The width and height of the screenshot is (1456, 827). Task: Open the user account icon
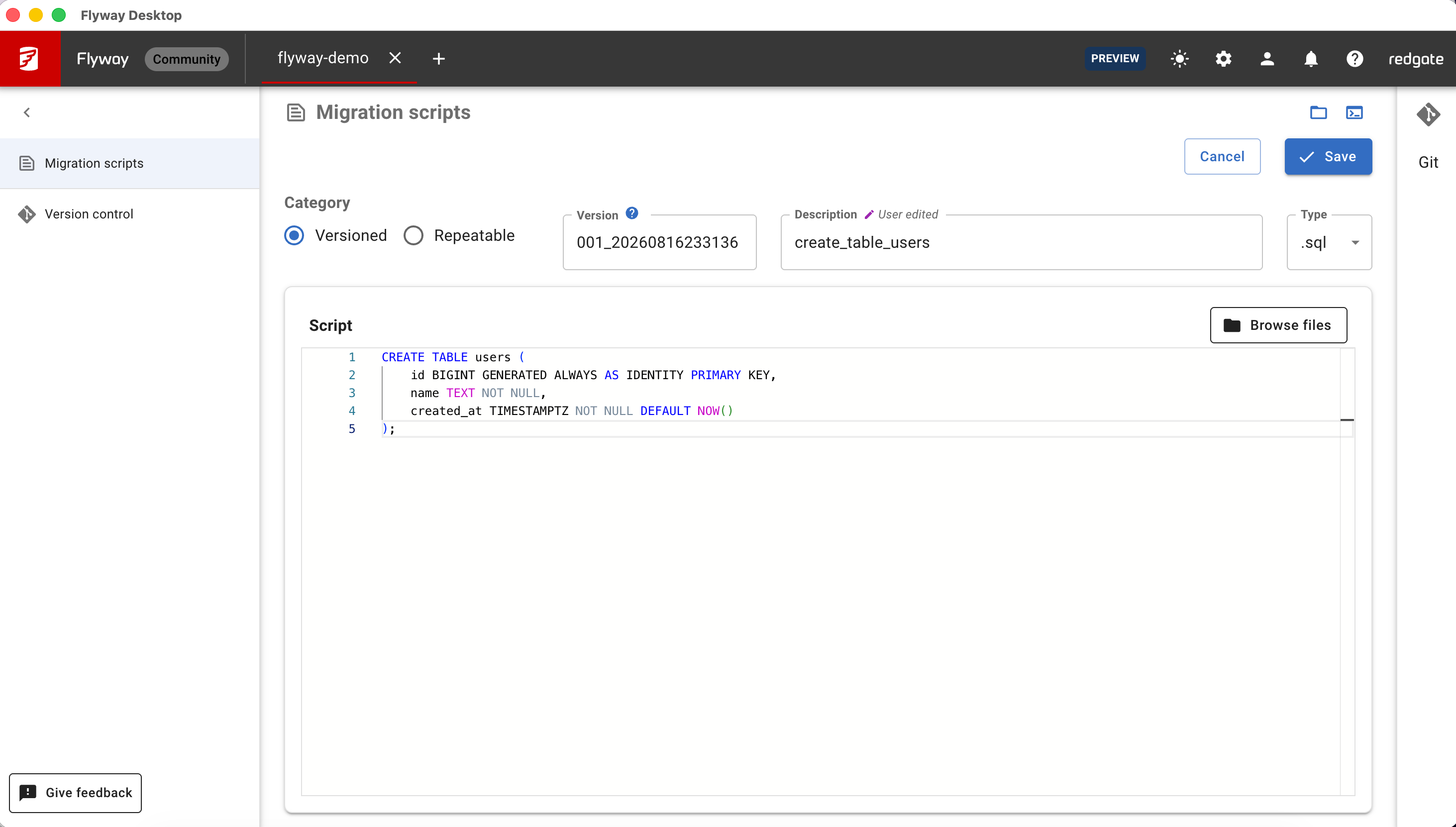(x=1267, y=59)
